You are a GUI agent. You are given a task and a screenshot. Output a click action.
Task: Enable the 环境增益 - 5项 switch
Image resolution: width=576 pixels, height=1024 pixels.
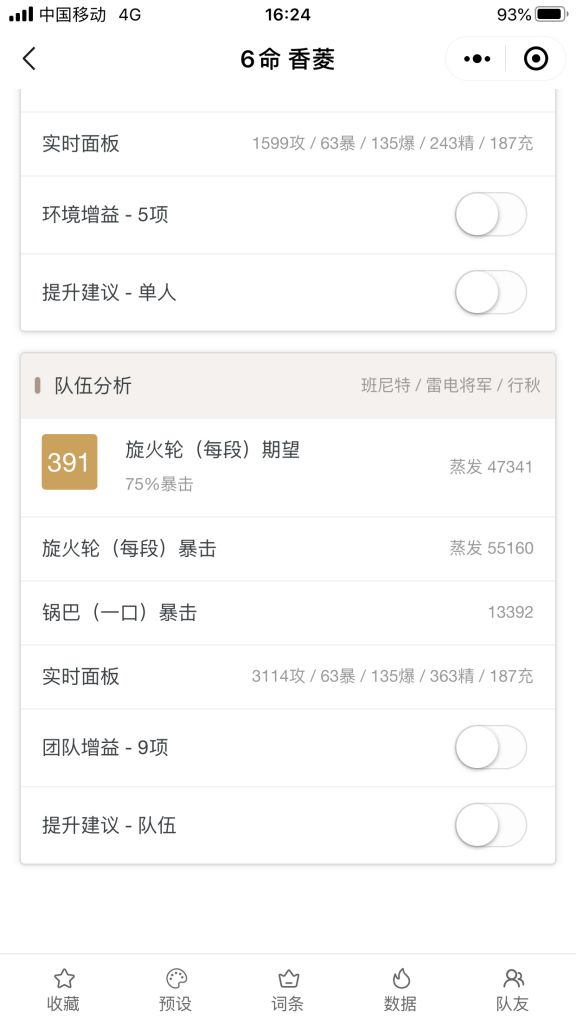click(x=490, y=214)
